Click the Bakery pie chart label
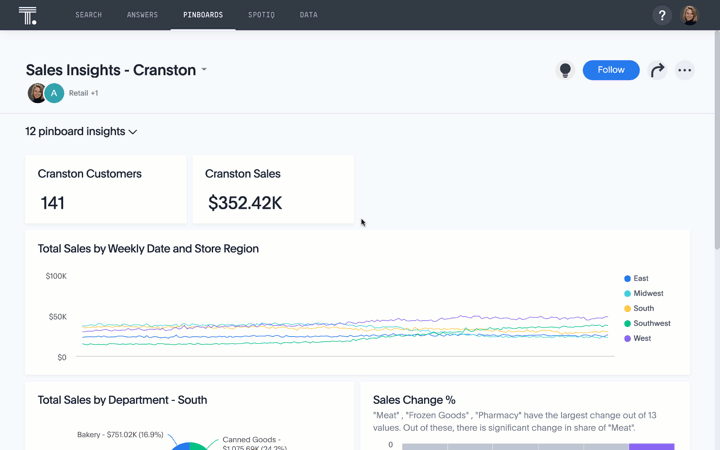Image resolution: width=720 pixels, height=450 pixels. pos(120,434)
